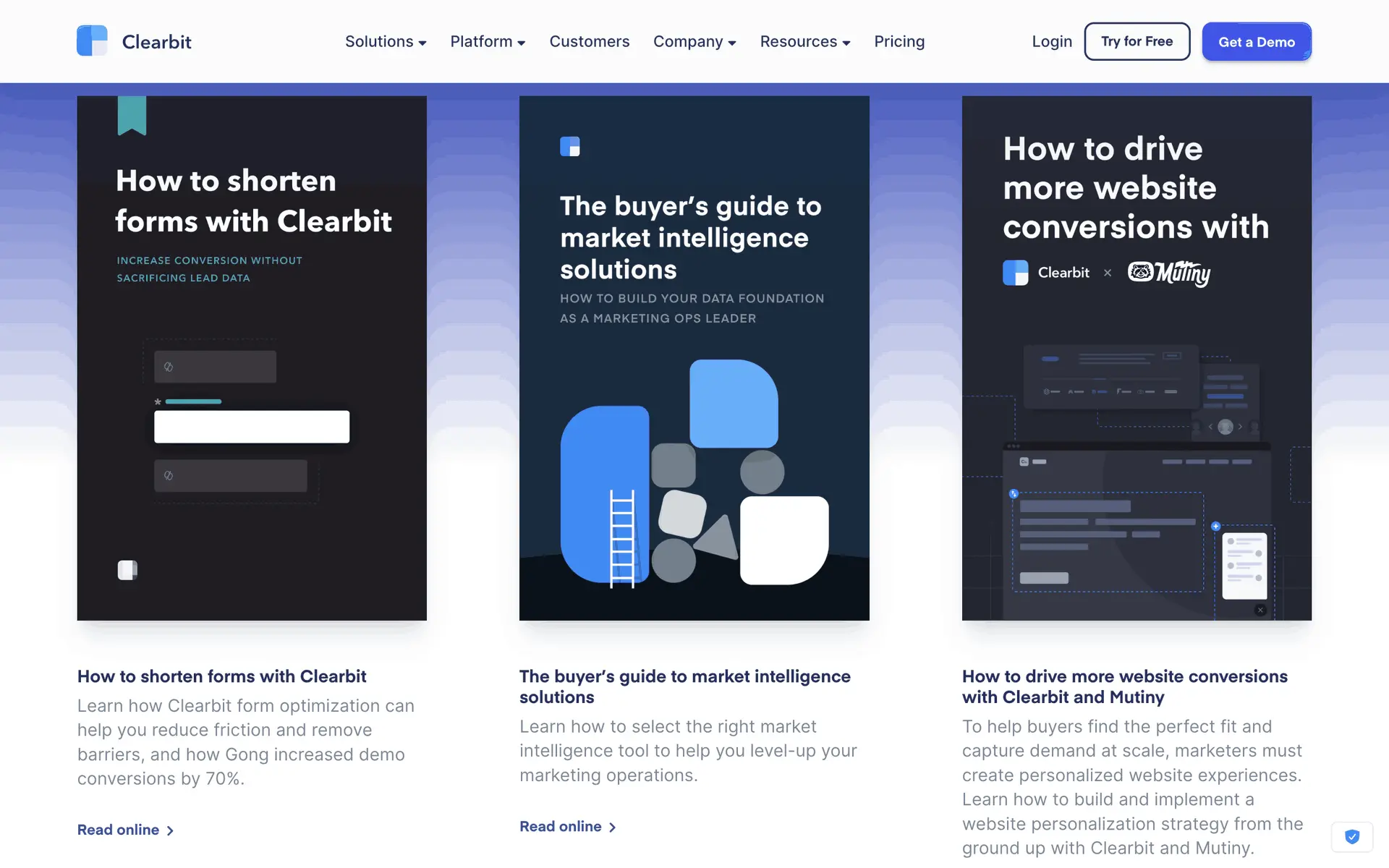The height and width of the screenshot is (868, 1389).
Task: Go to the Customers page
Action: pos(590,42)
